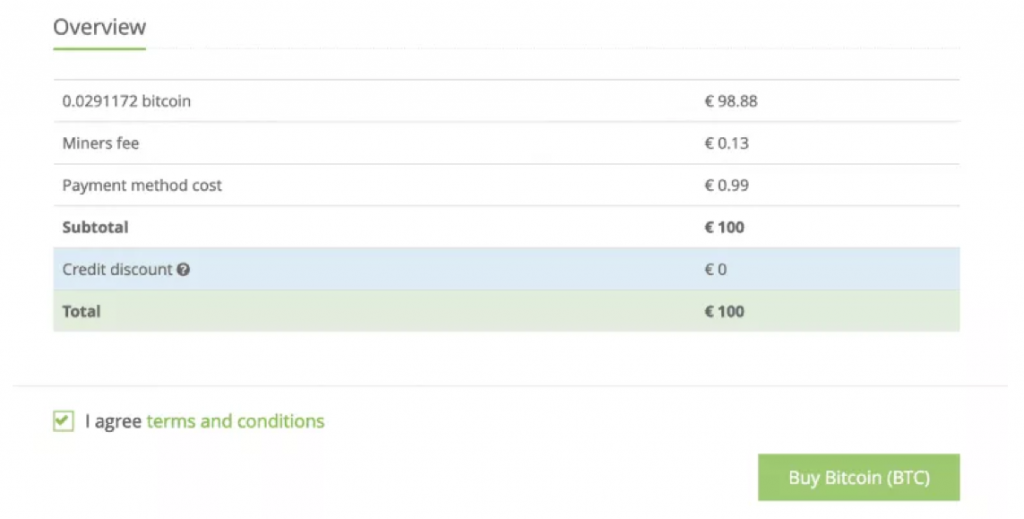Click the green underline beneath Overview
The width and height of the screenshot is (1024, 519).
pyautogui.click(x=99, y=48)
